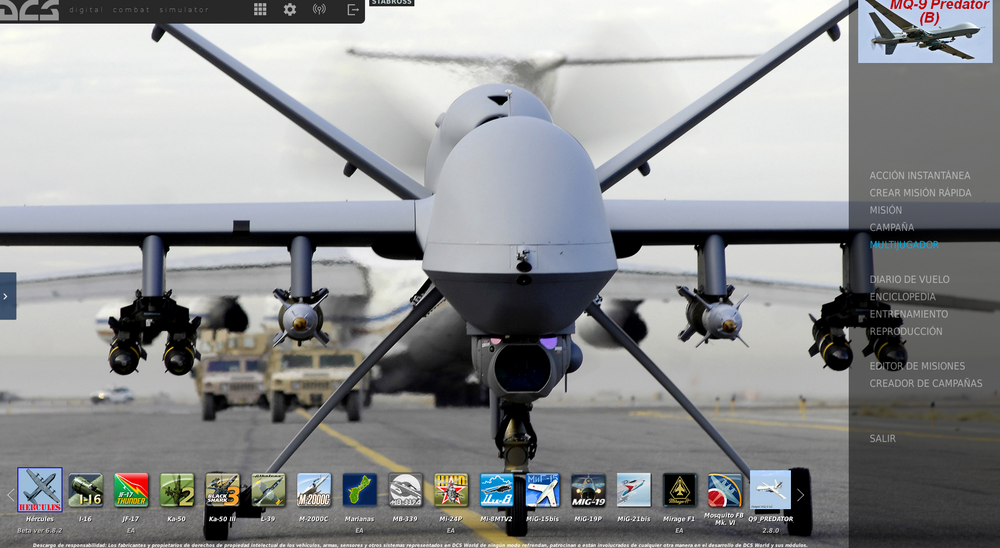Select the L-39 module icon
1000x548 pixels.
(268, 490)
